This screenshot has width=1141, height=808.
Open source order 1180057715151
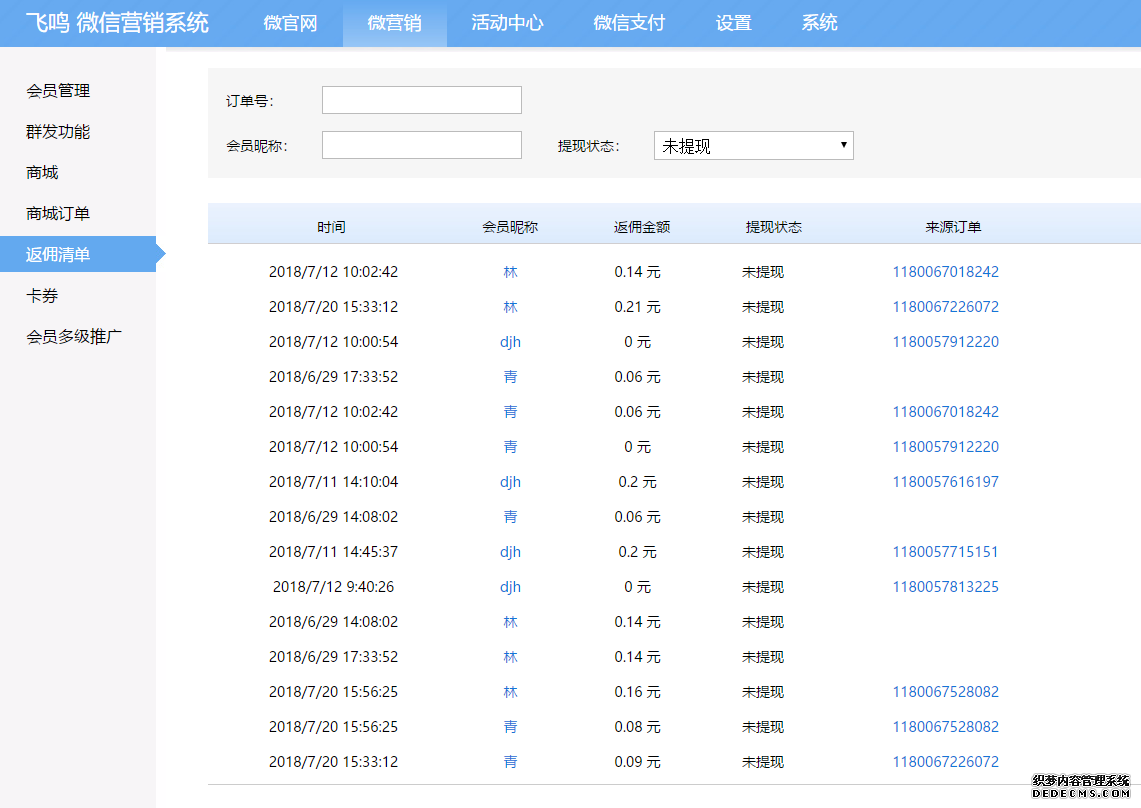click(946, 552)
